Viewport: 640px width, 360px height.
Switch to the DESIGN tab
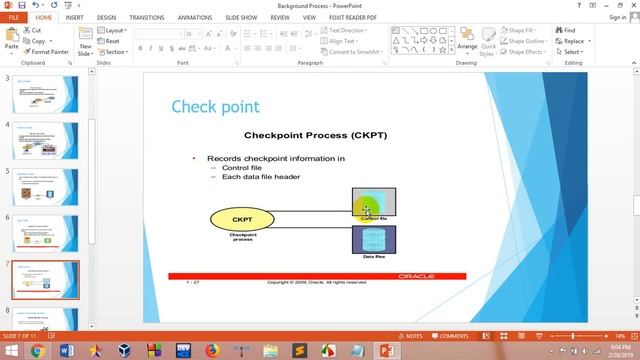coord(106,18)
